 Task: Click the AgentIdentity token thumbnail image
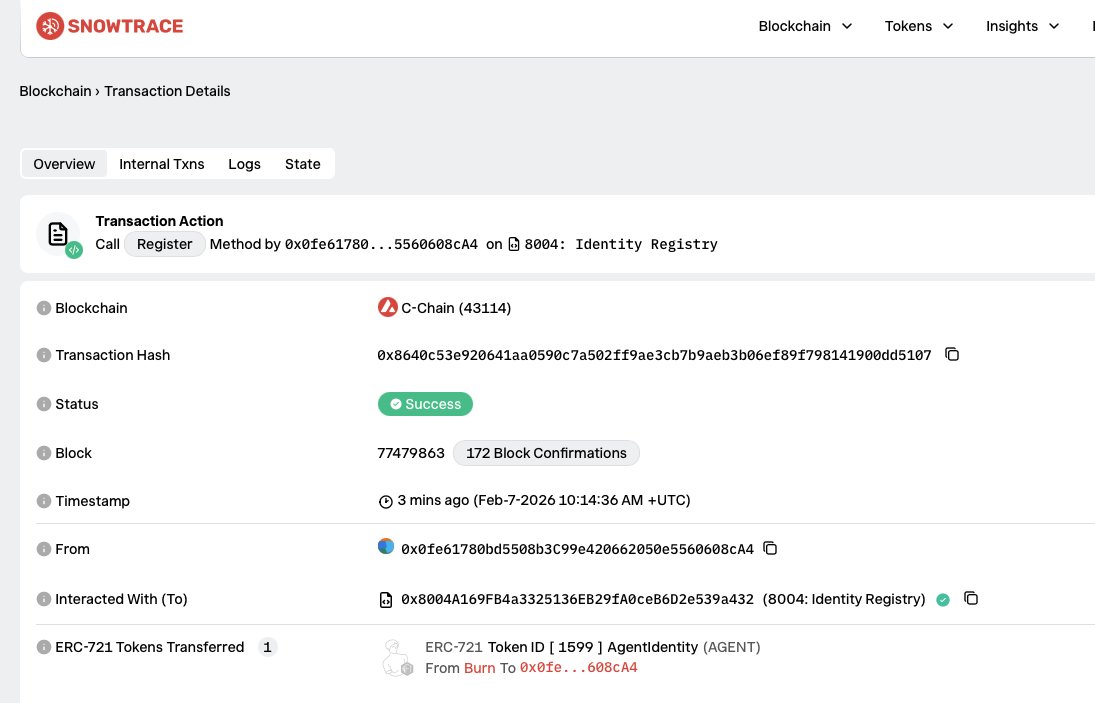point(397,657)
